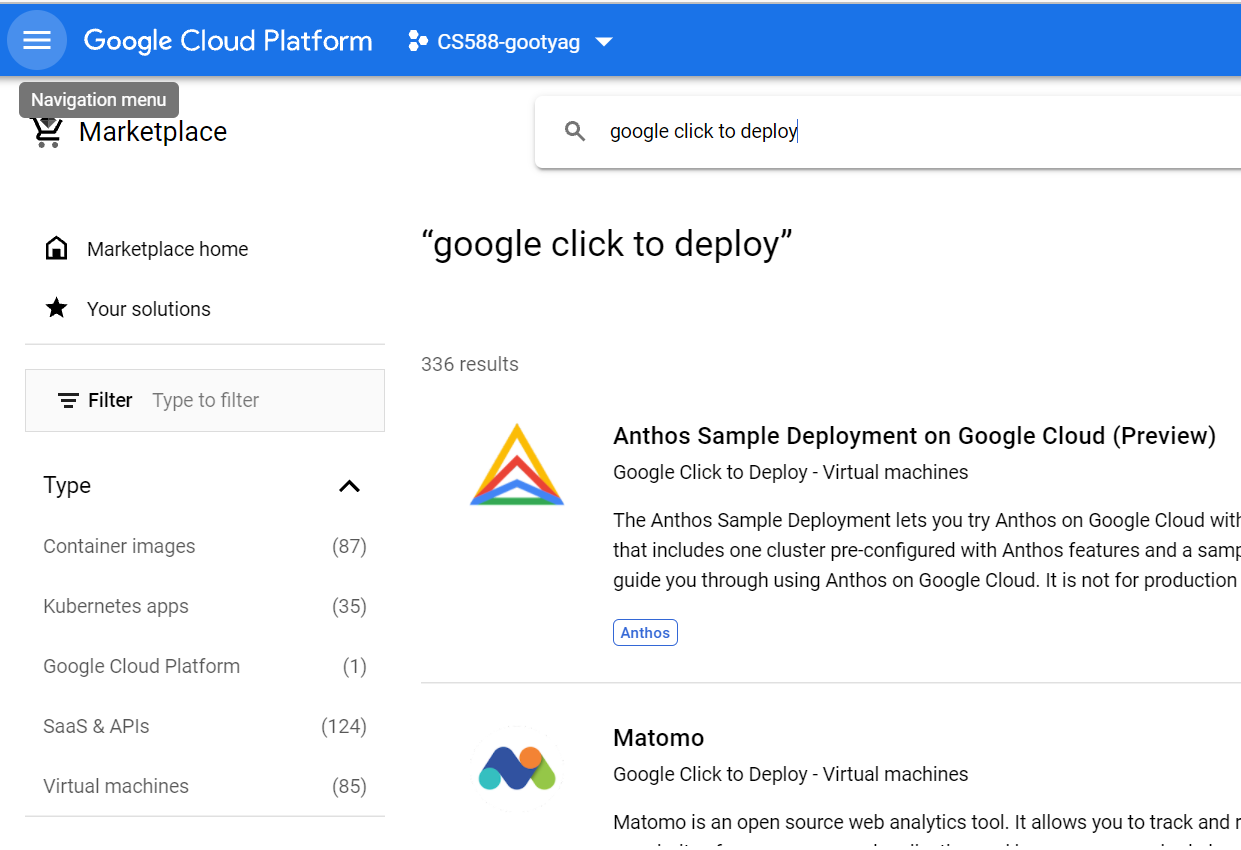The height and width of the screenshot is (850, 1241).
Task: Click the (124) count for SaaS & APIs
Action: 344,726
